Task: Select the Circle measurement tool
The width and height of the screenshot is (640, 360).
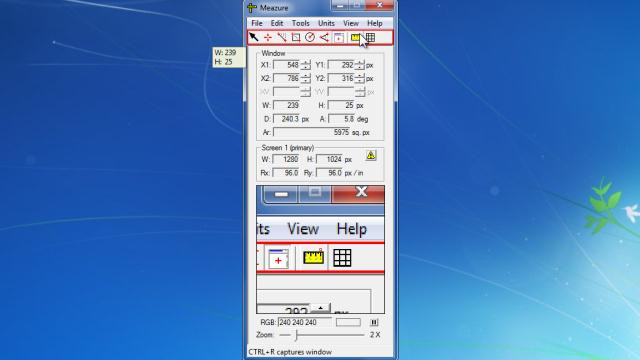Action: click(310, 38)
